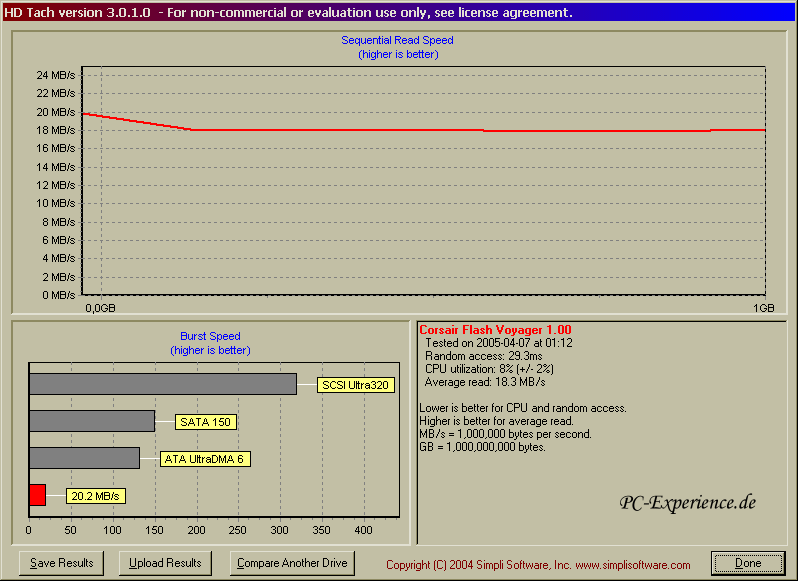
Task: Click the Save Results button
Action: click(62, 563)
